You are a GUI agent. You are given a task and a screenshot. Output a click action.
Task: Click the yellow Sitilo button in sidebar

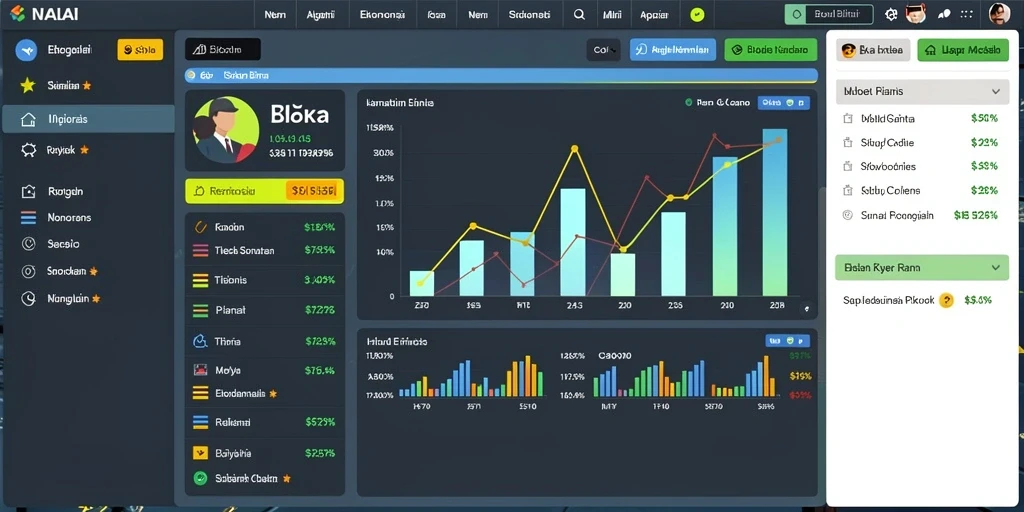140,50
